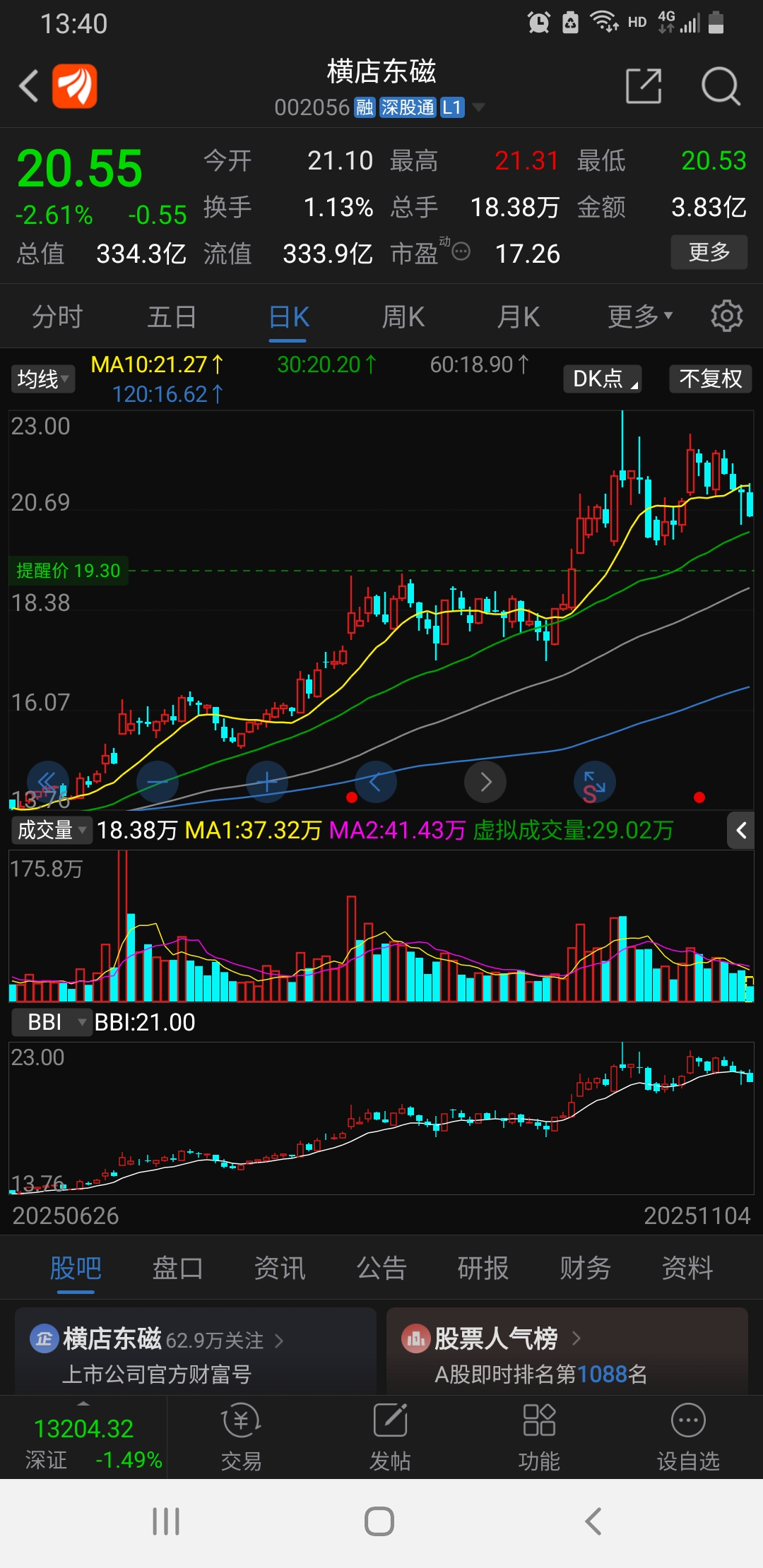Tap 更多 button in quote details
The height and width of the screenshot is (1568, 763).
point(709,252)
